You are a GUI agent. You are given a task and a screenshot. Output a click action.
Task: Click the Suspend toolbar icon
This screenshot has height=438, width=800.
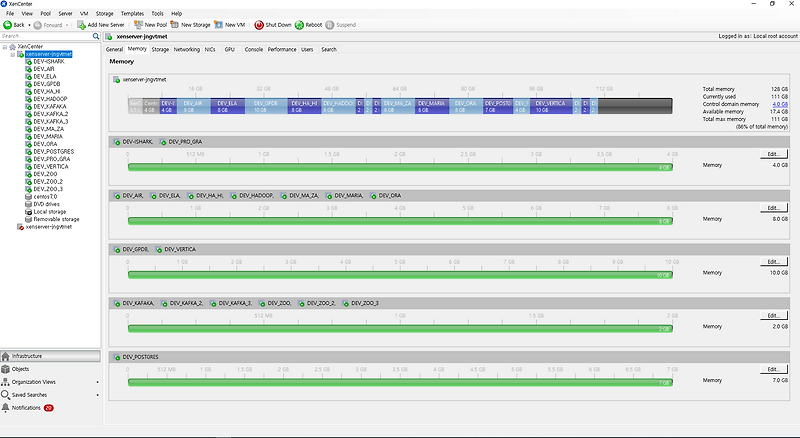pos(330,25)
